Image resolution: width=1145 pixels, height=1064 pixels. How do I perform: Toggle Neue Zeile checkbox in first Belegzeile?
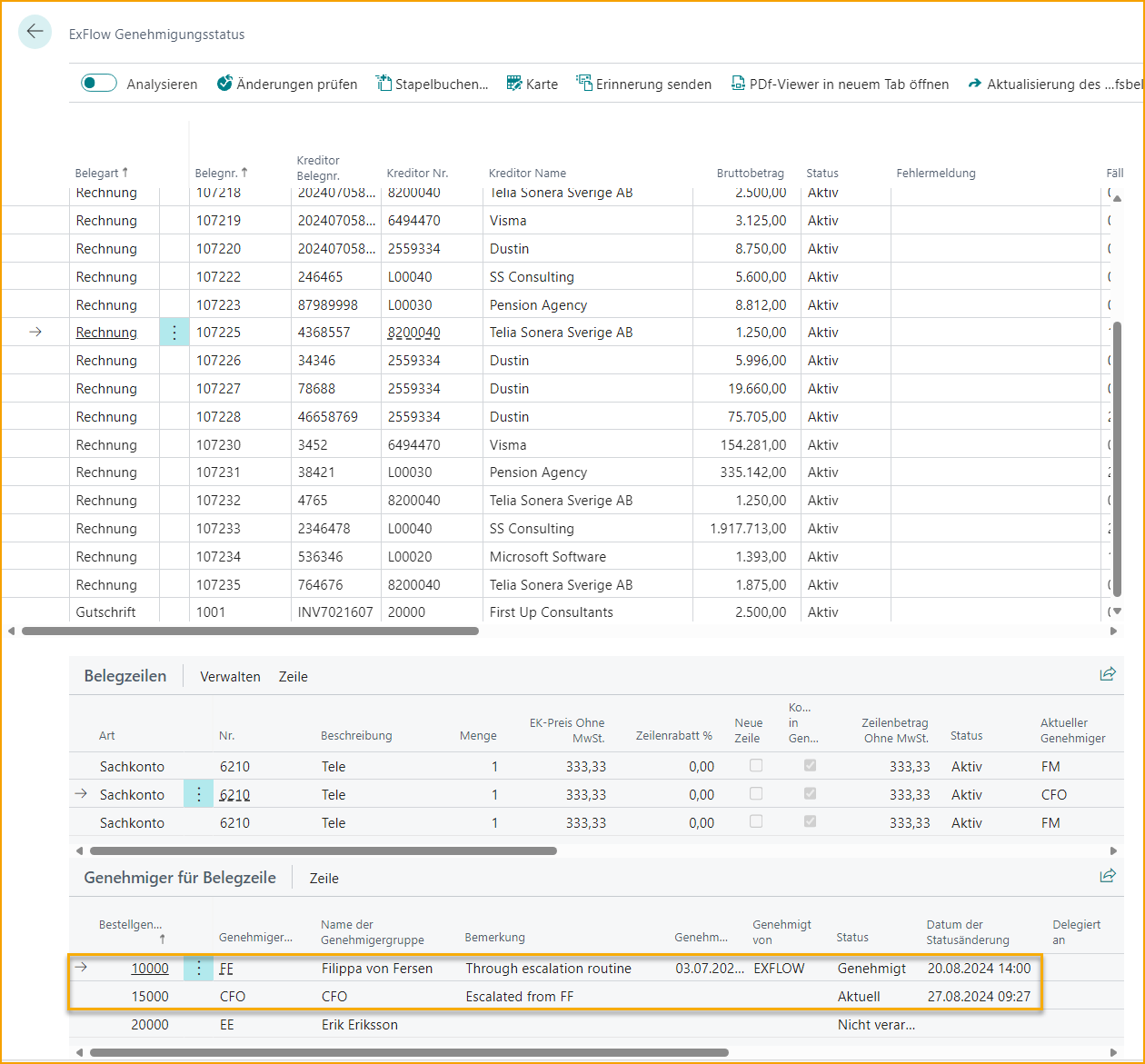(x=756, y=766)
